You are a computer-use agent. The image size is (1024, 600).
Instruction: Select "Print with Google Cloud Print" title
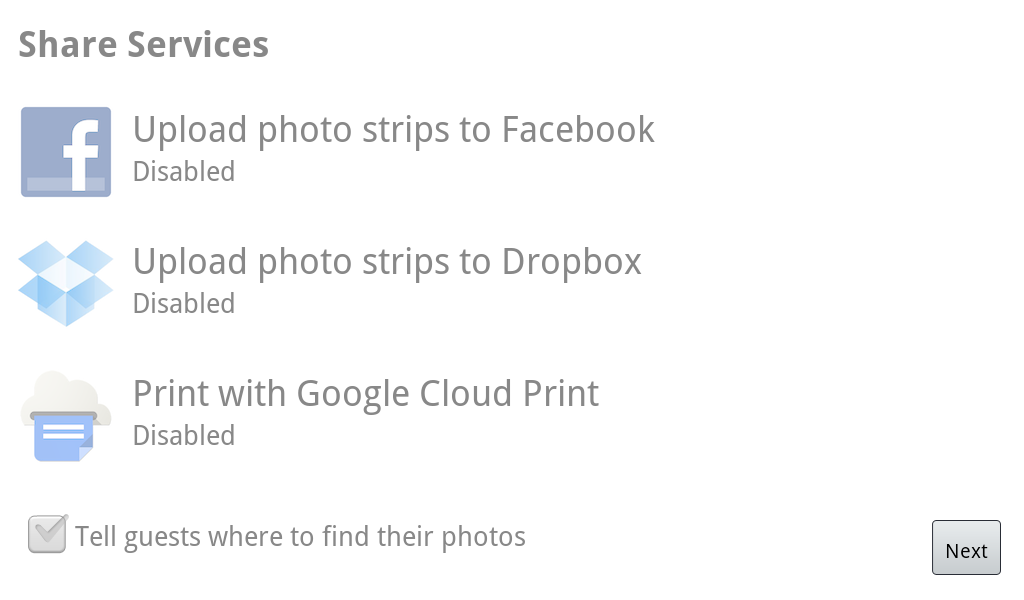tap(366, 393)
